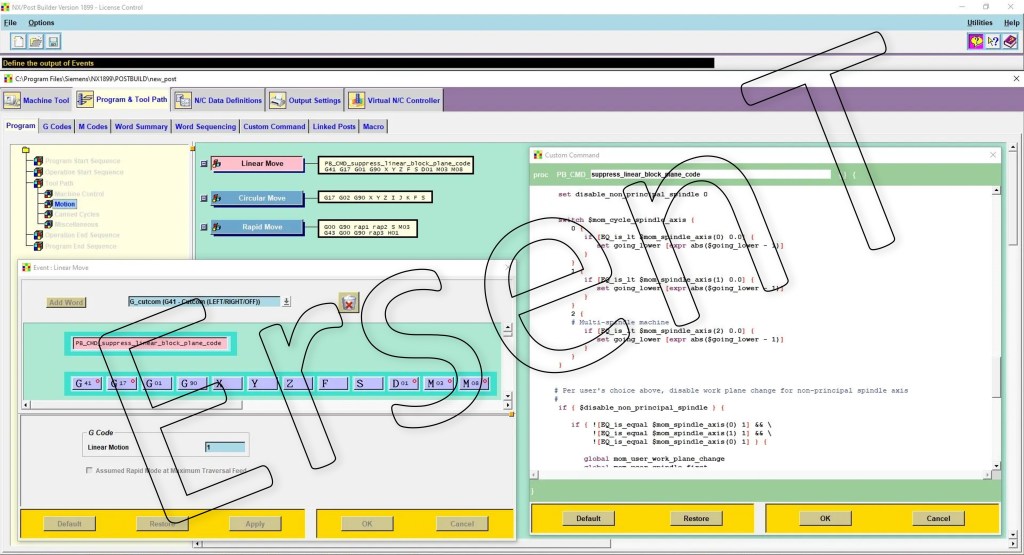Screen dimensions: 1024x555
Task: Click OK in Custom Command dialog
Action: click(824, 518)
